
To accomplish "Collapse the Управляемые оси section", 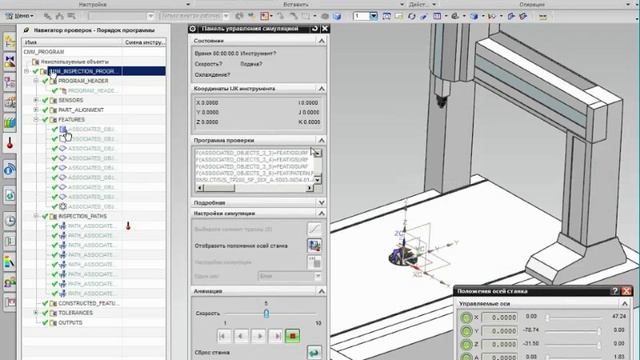I will 624,304.
